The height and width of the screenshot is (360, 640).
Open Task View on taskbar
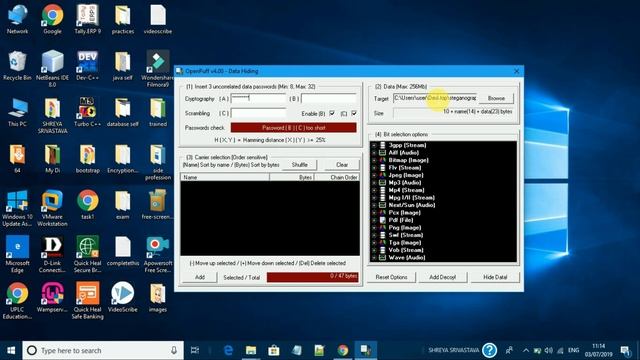pos(195,350)
